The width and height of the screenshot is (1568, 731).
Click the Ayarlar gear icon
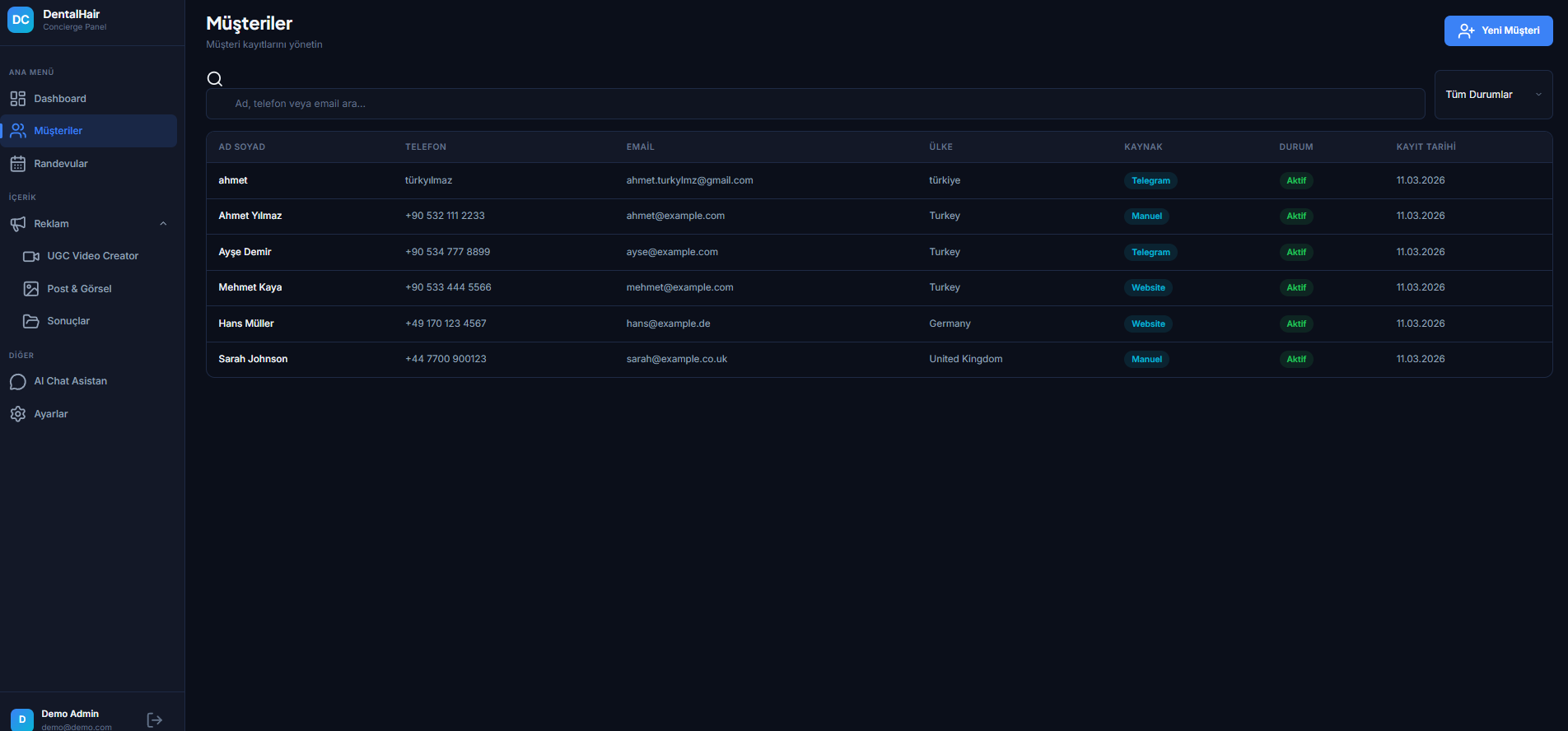[18, 414]
